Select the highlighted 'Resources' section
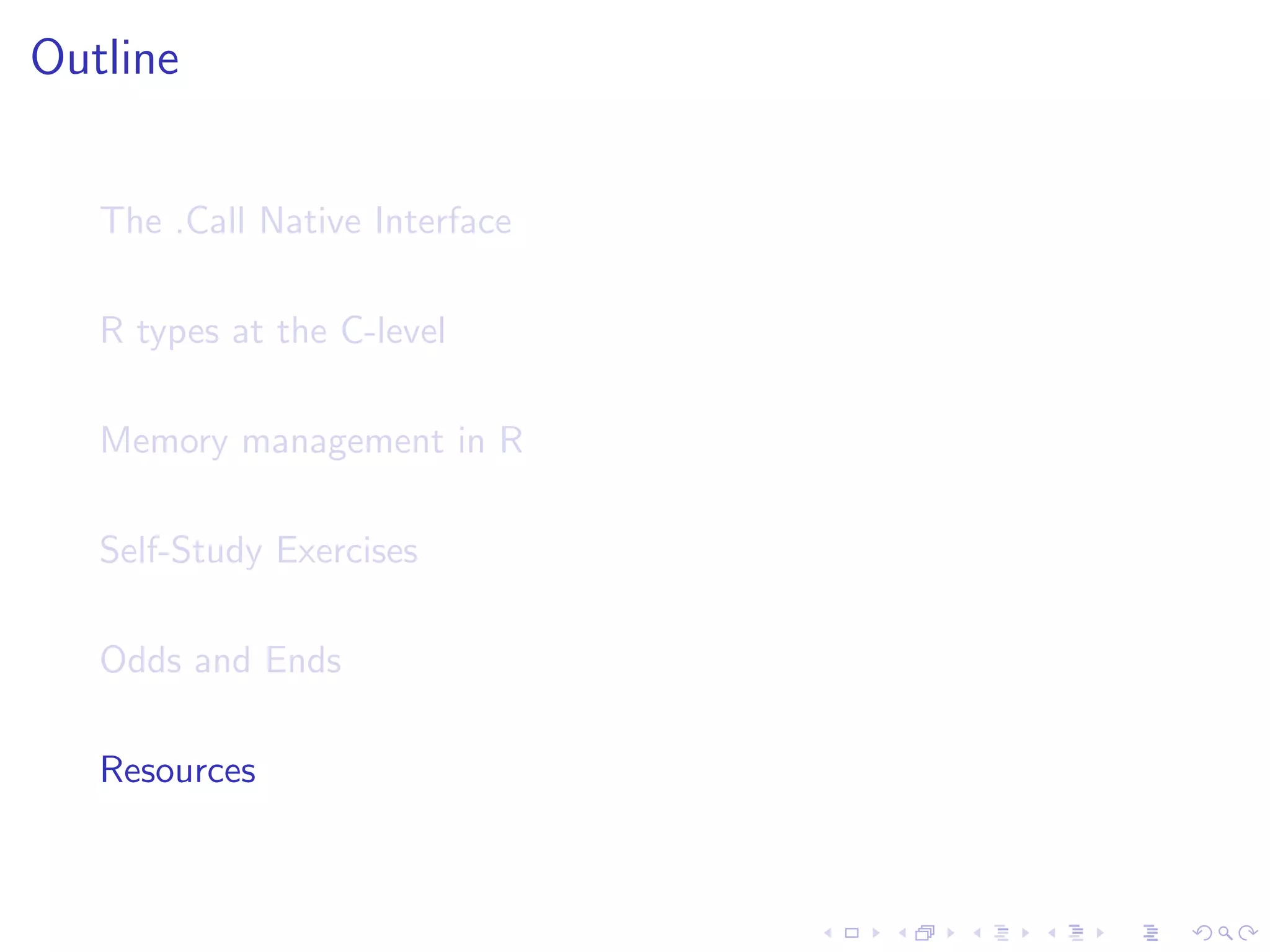This screenshot has height=952, width=1270. [178, 770]
